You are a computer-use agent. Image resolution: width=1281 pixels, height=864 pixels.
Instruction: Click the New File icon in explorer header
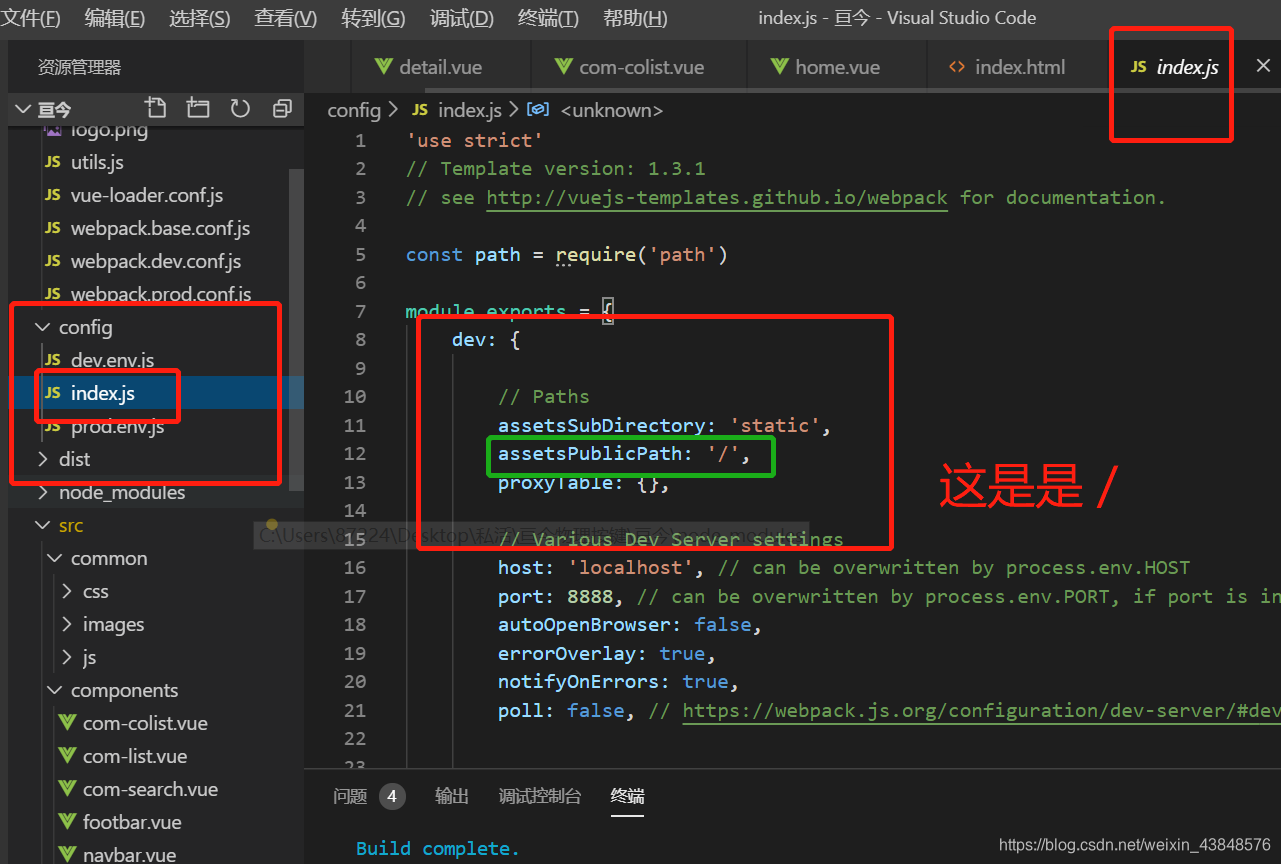click(x=155, y=108)
